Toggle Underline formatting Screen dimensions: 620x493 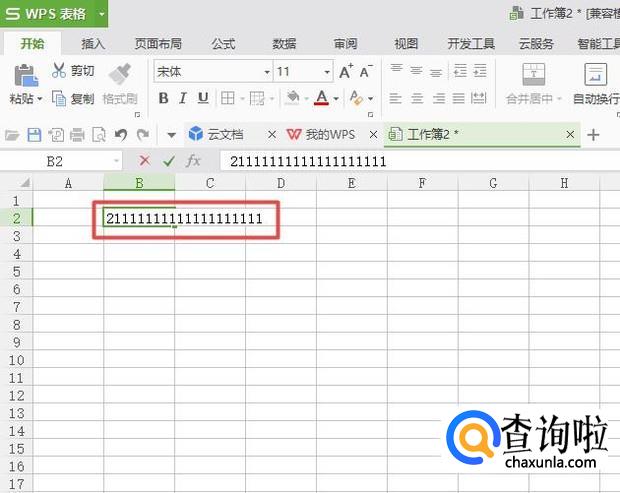(x=203, y=98)
